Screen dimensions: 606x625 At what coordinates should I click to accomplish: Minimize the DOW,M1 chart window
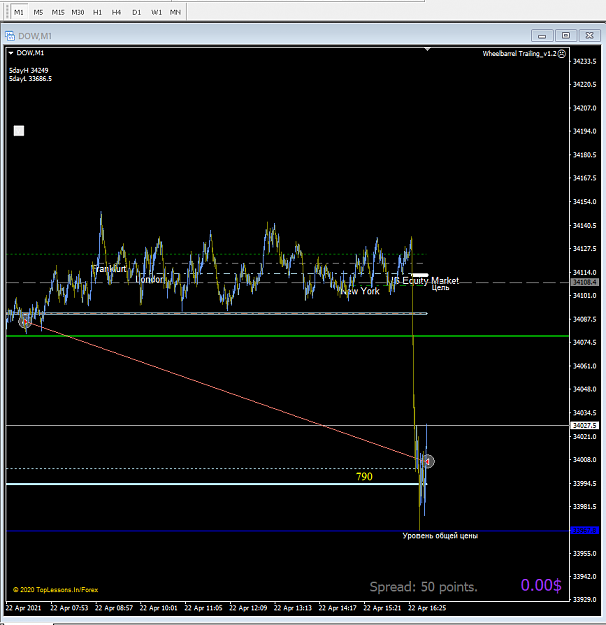pos(542,35)
